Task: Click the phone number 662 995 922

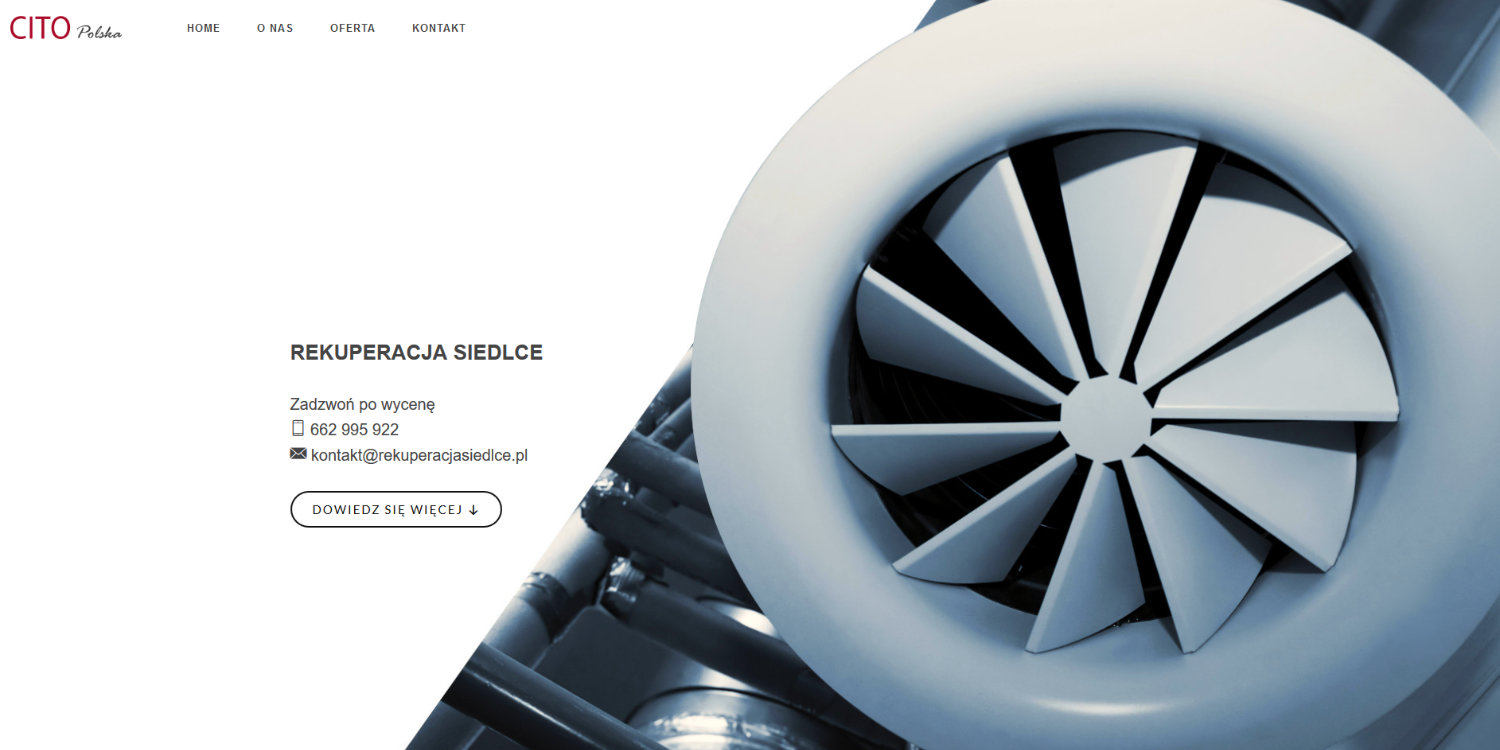Action: tap(354, 430)
